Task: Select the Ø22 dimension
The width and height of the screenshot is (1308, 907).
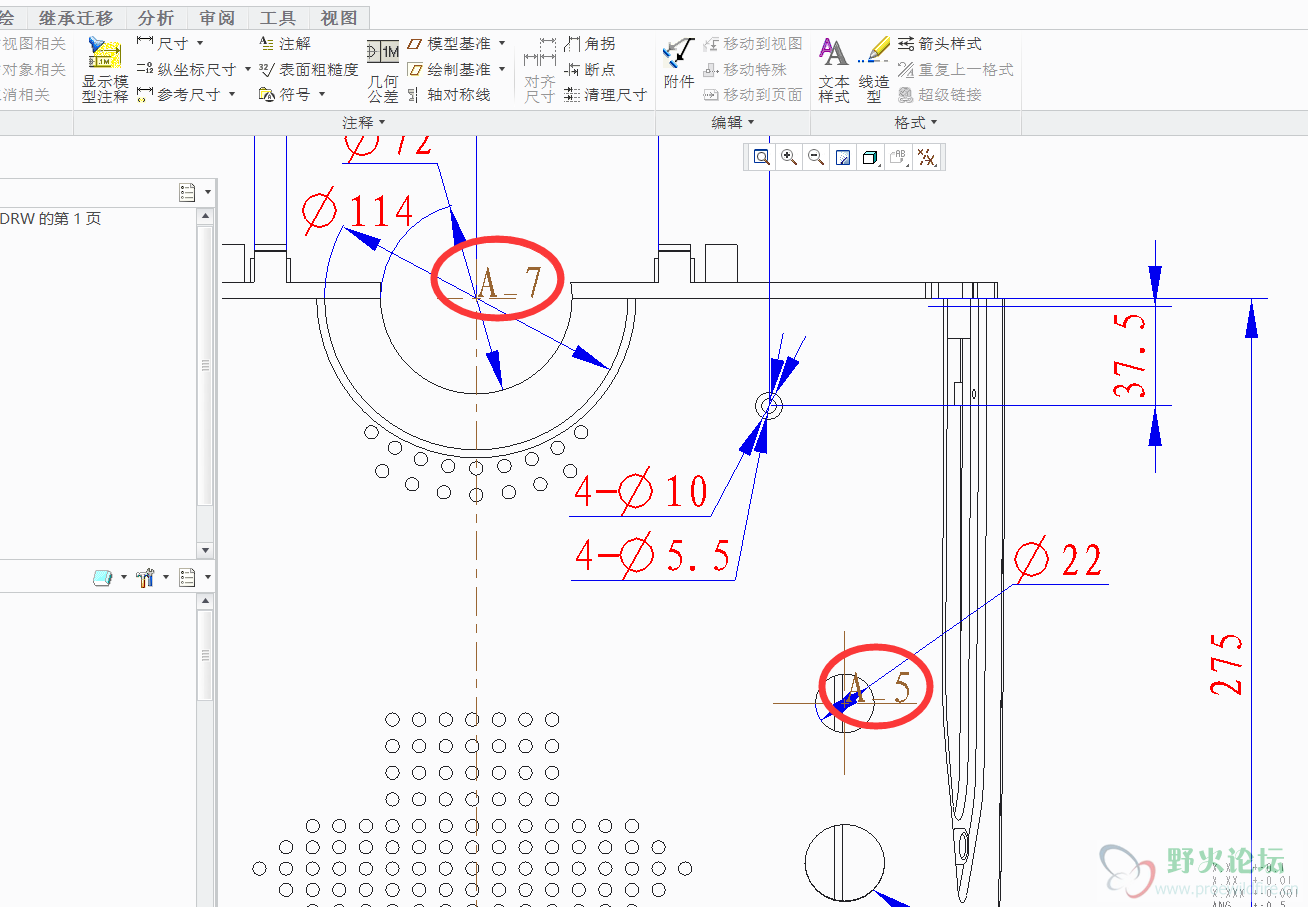Action: [x=1058, y=560]
